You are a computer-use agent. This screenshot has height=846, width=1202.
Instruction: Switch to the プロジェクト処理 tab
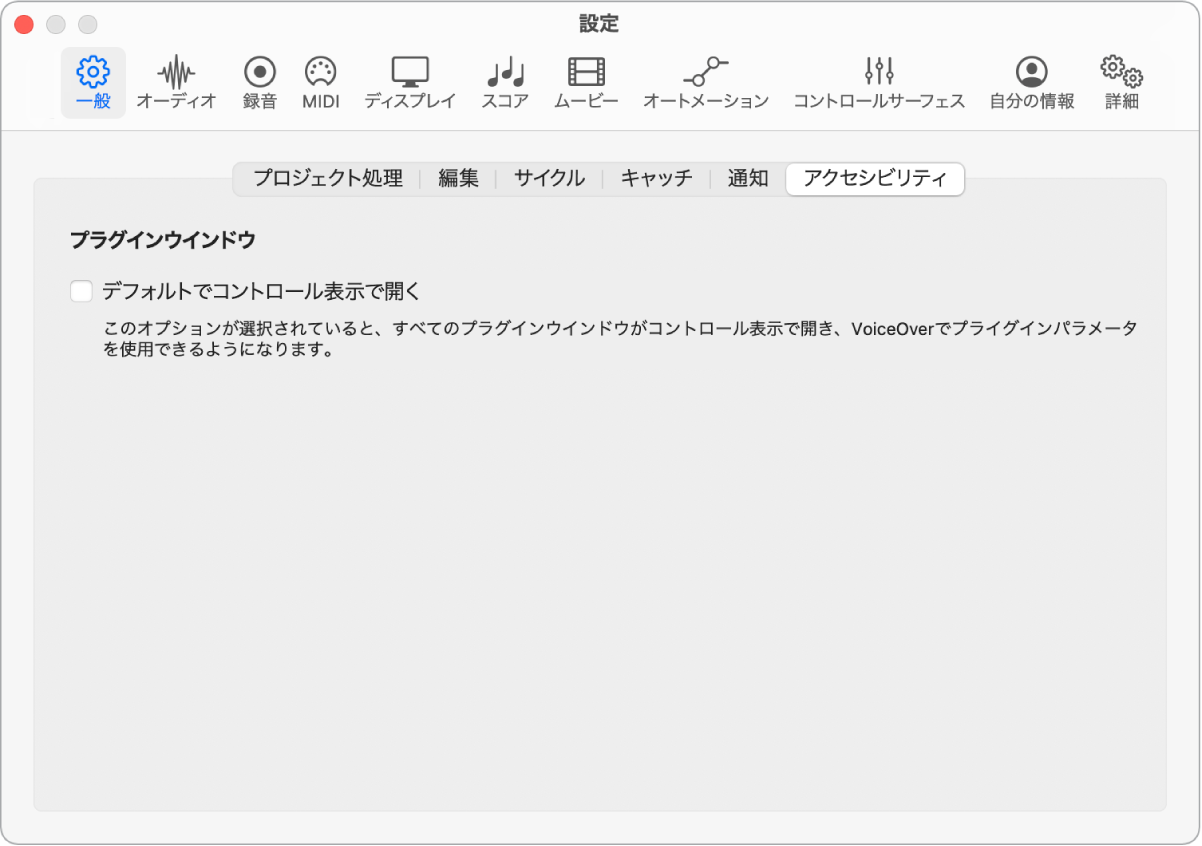[x=330, y=179]
